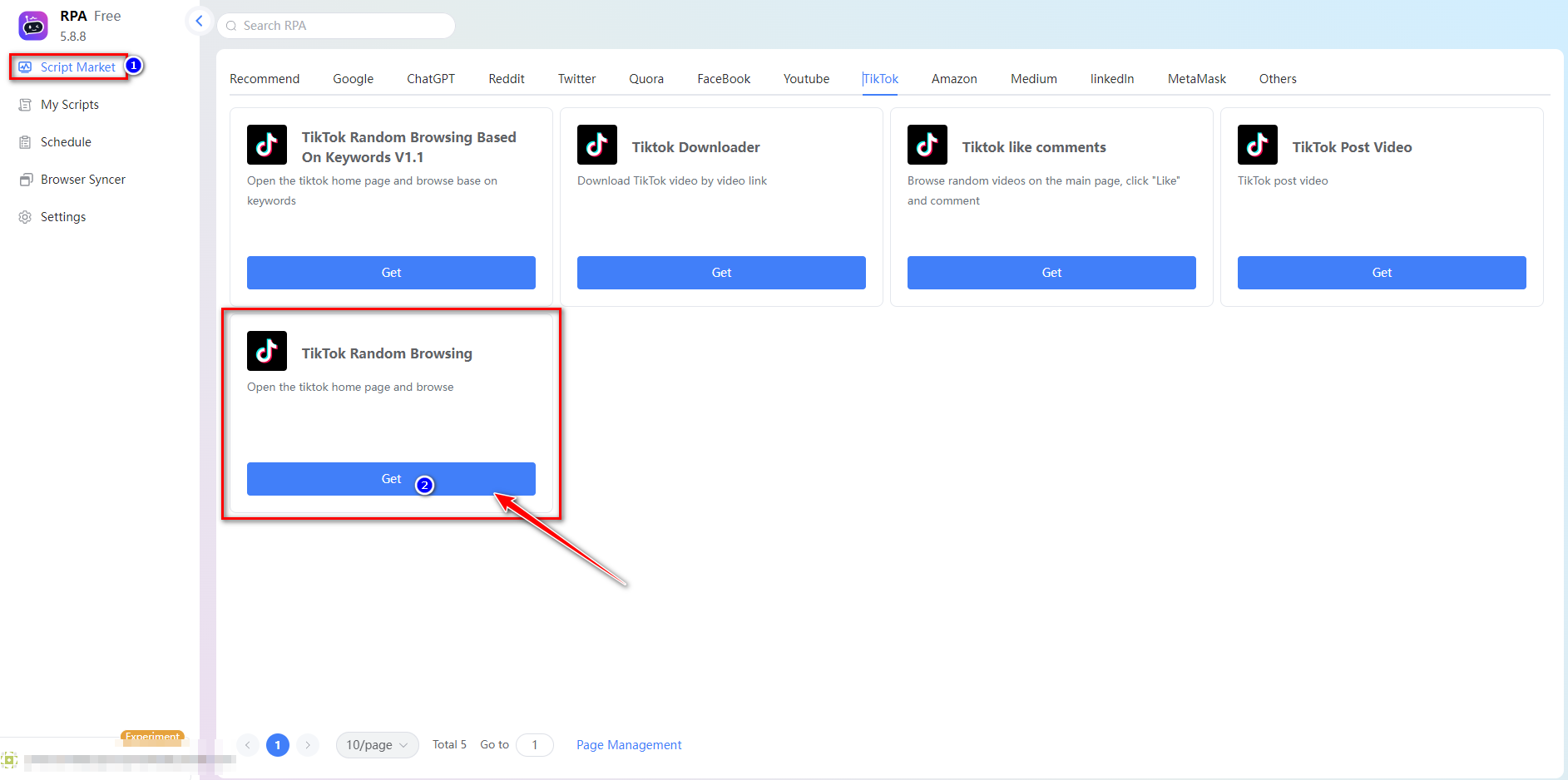Get the Tiktok like comments script

(x=1051, y=273)
